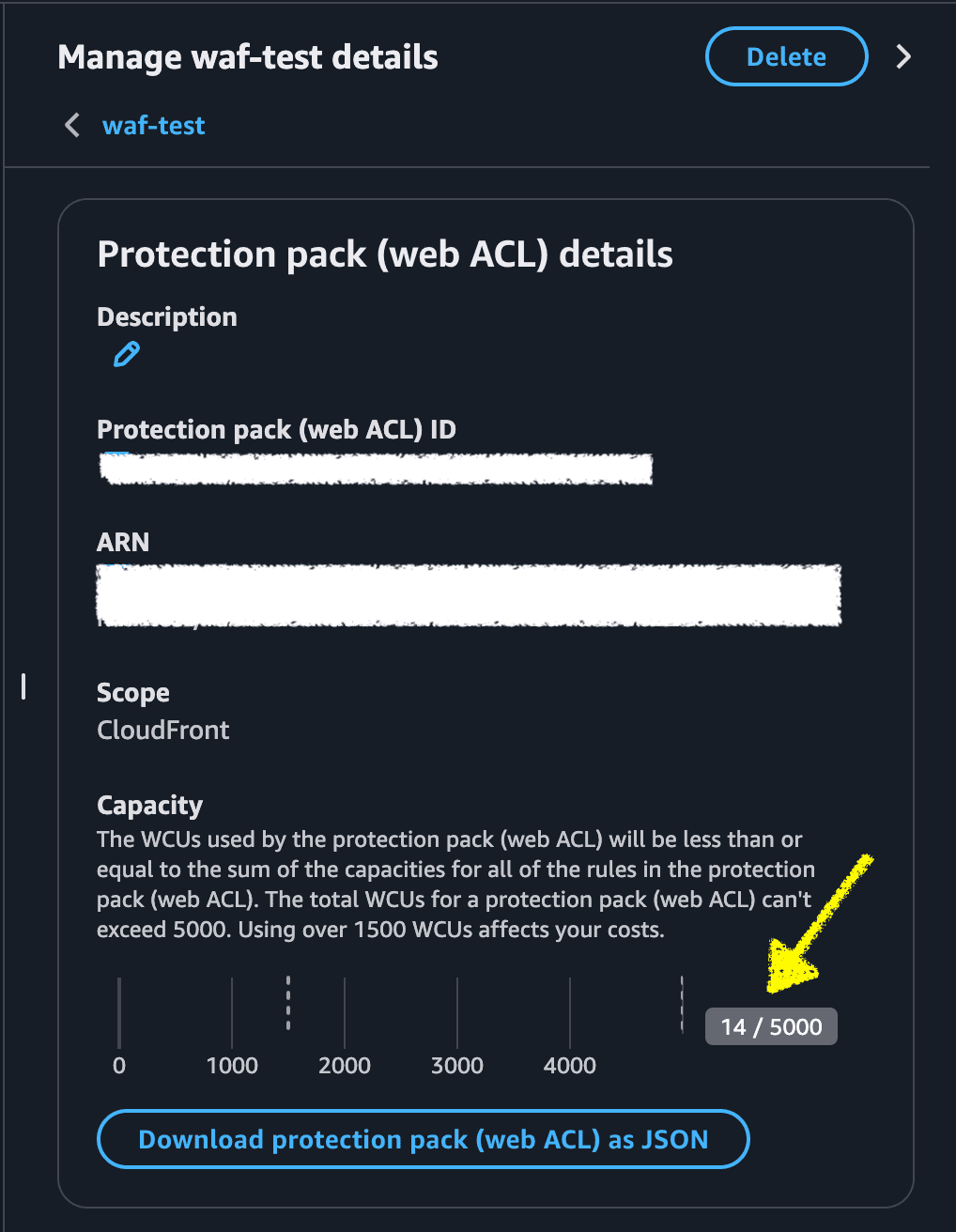Viewport: 956px width, 1232px height.
Task: Click the 4000 label on capacity scale
Action: click(570, 1065)
